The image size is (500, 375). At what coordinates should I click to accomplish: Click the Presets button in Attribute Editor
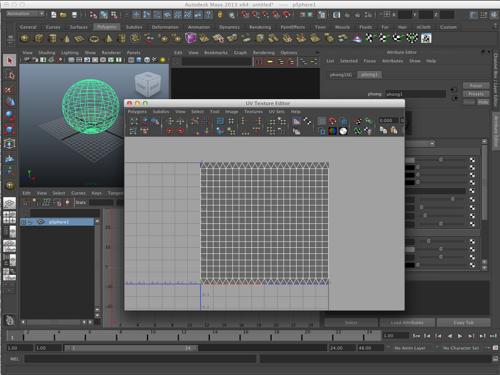point(476,94)
